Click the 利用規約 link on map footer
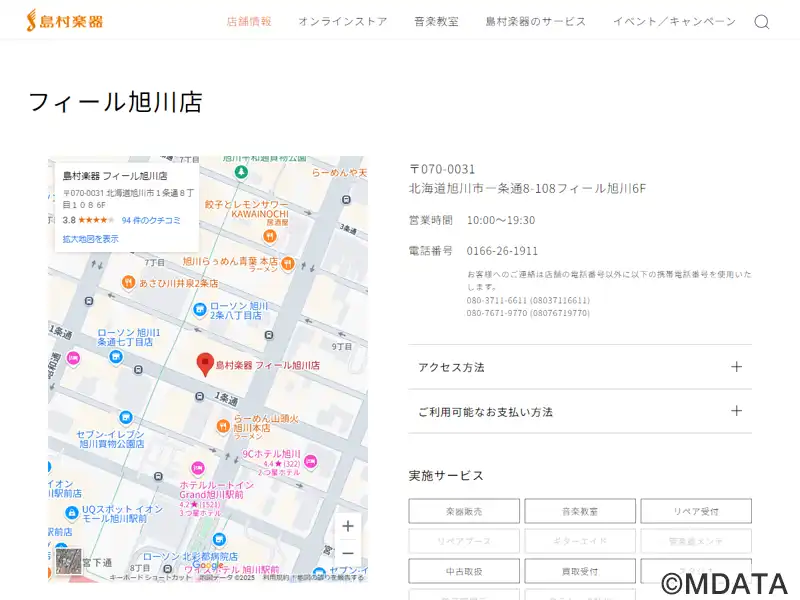The width and height of the screenshot is (800, 600). [276, 578]
